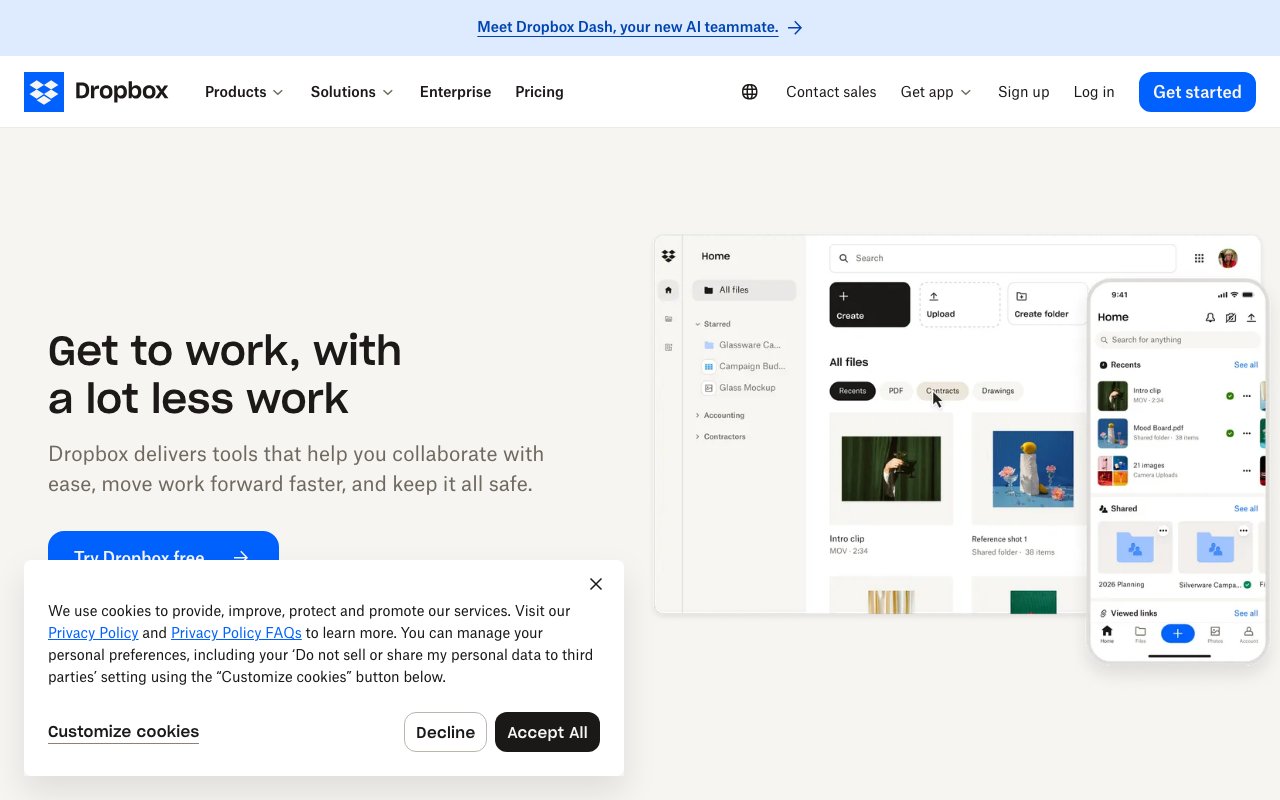Tap Search for anything field in the phone preview
The image size is (1280, 800).
click(1177, 340)
